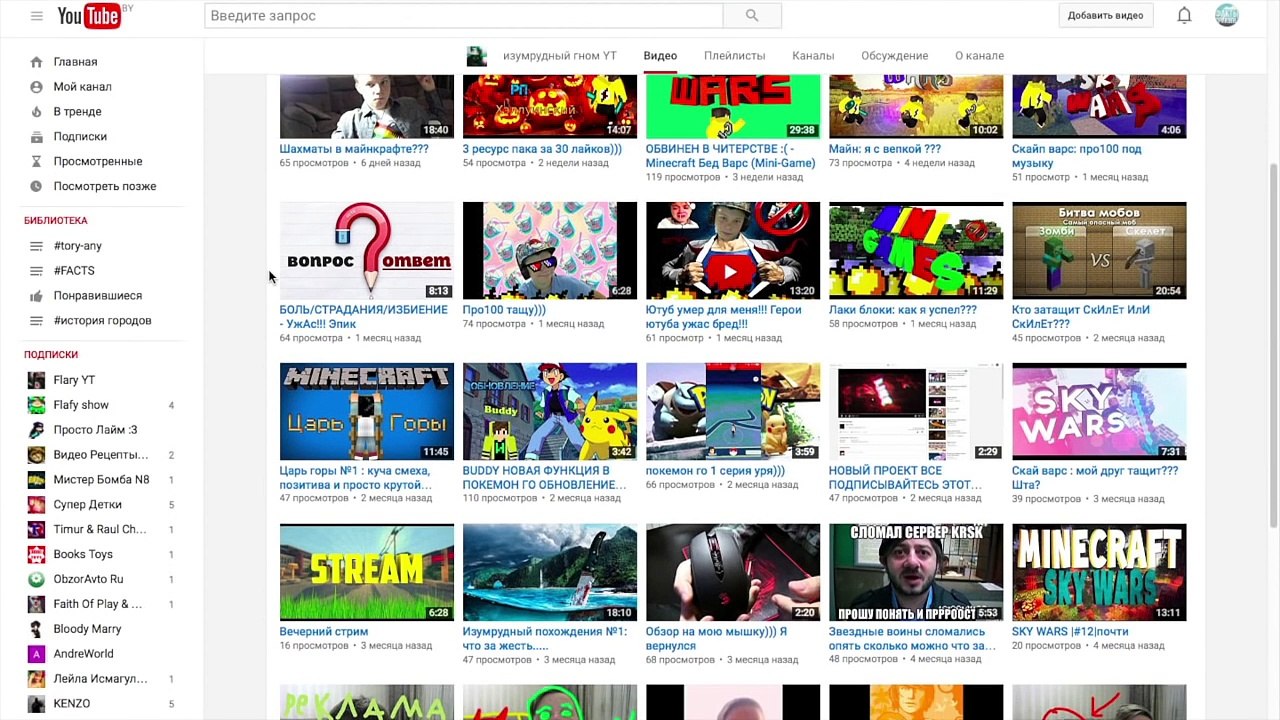Open the БИБЛИОТЕКА section heading
The height and width of the screenshot is (720, 1280).
tap(56, 220)
